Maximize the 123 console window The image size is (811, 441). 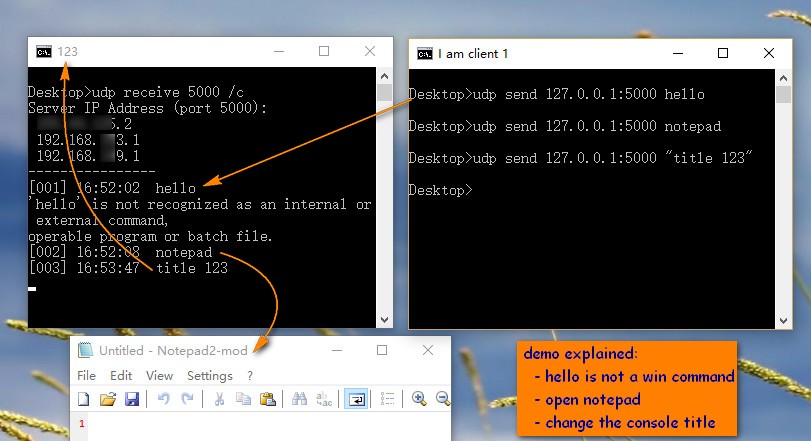pos(324,51)
